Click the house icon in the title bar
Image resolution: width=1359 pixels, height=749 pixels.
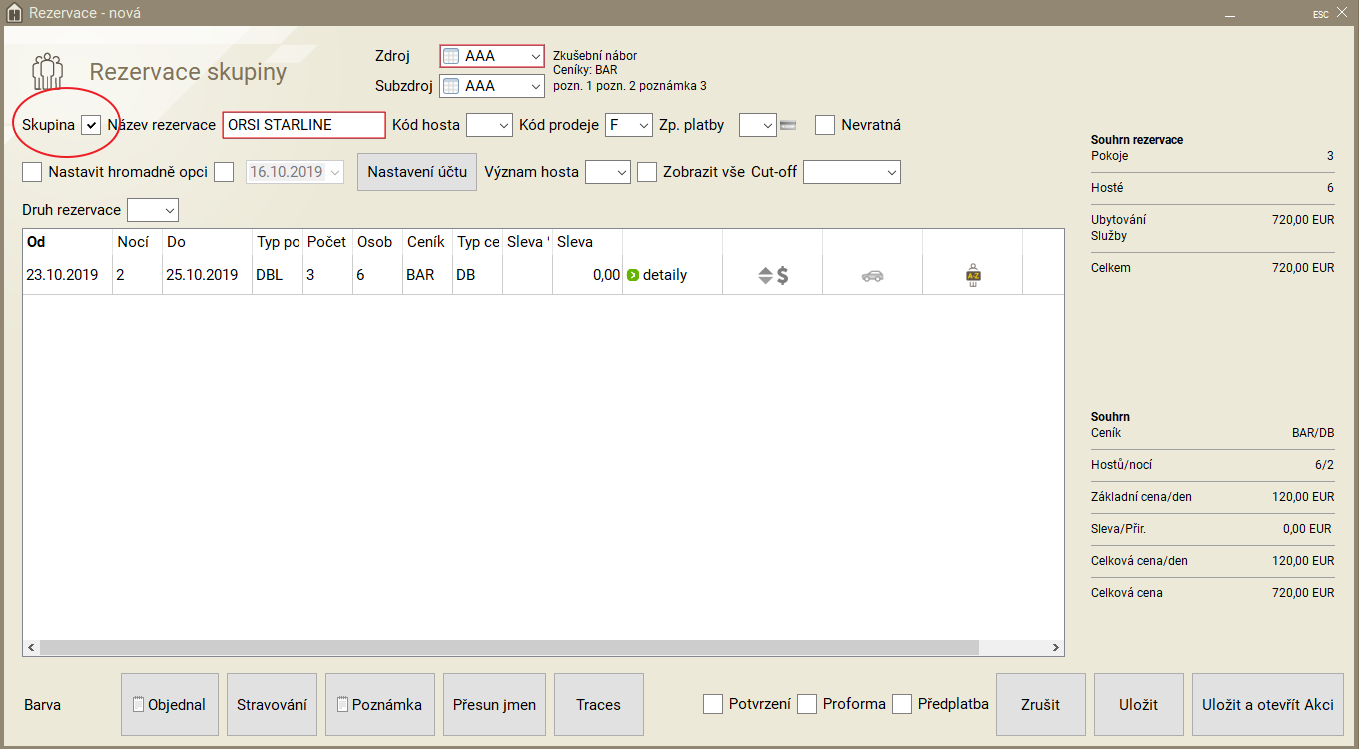point(13,13)
